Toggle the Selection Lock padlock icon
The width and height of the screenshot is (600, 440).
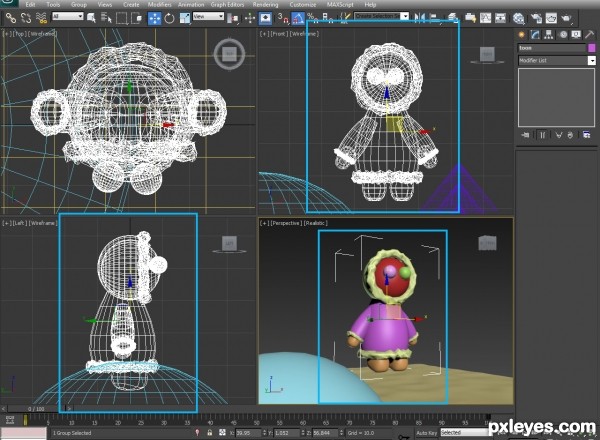[x=210, y=433]
